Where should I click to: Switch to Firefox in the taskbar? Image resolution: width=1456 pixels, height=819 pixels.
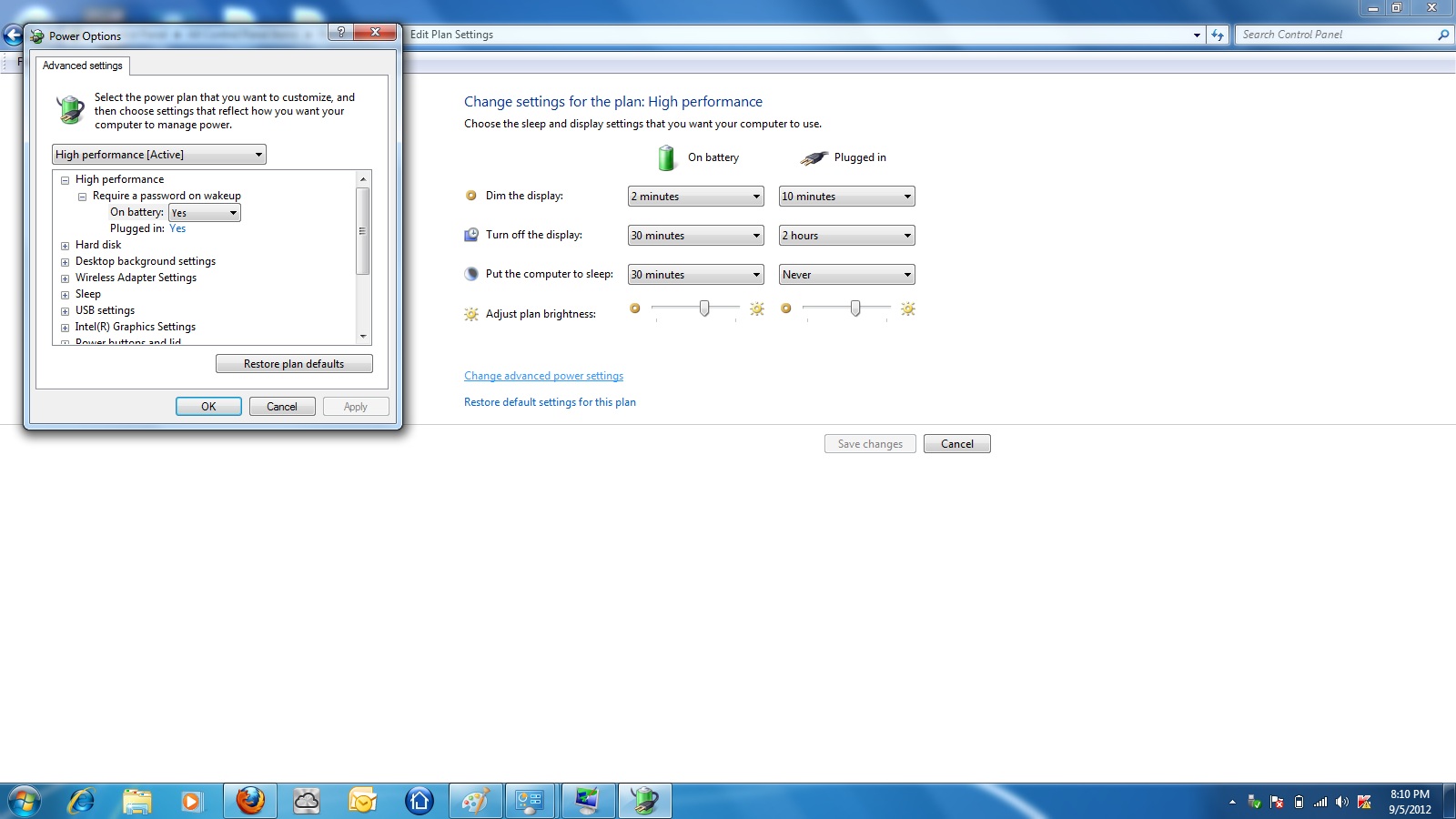pyautogui.click(x=250, y=802)
